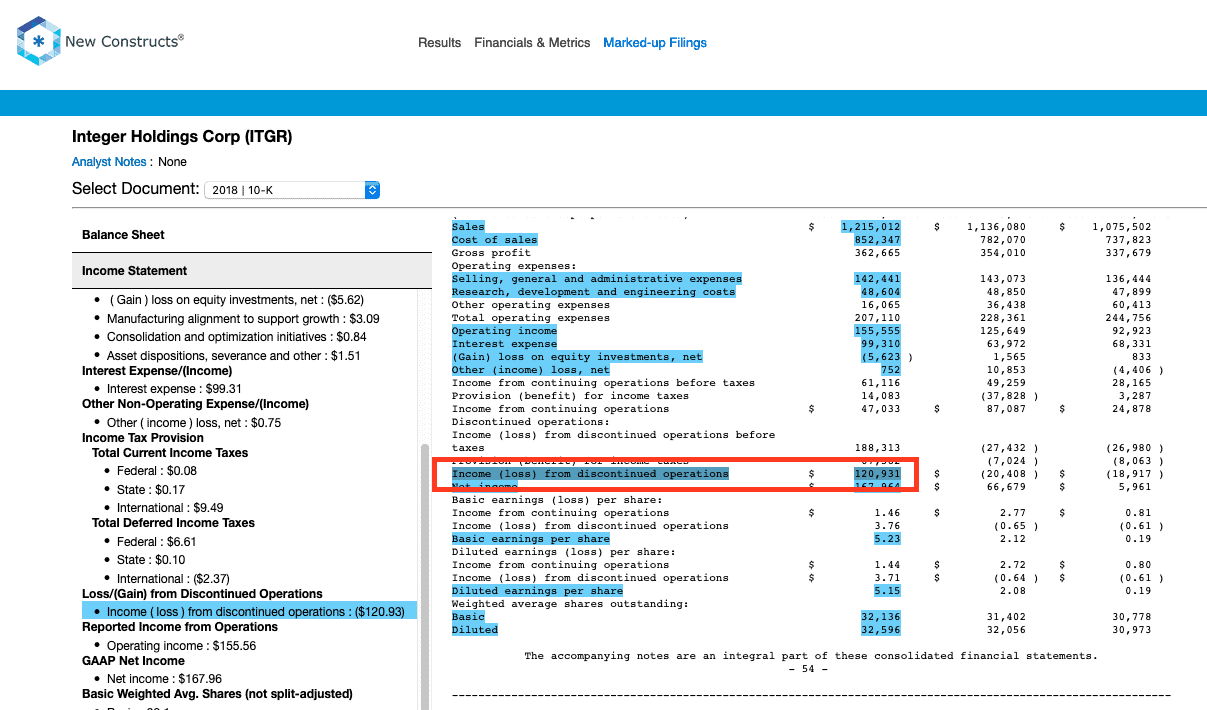Click highlighted Research, development and engineering costs

click(x=593, y=292)
